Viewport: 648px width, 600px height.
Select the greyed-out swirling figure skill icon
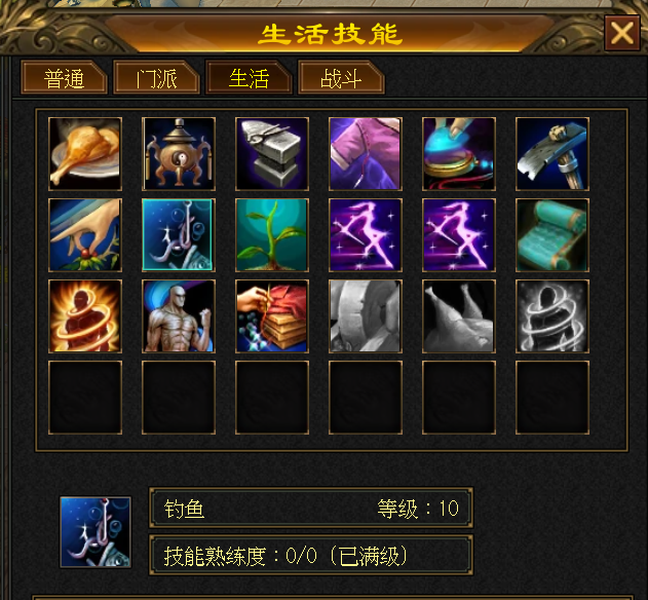552,316
